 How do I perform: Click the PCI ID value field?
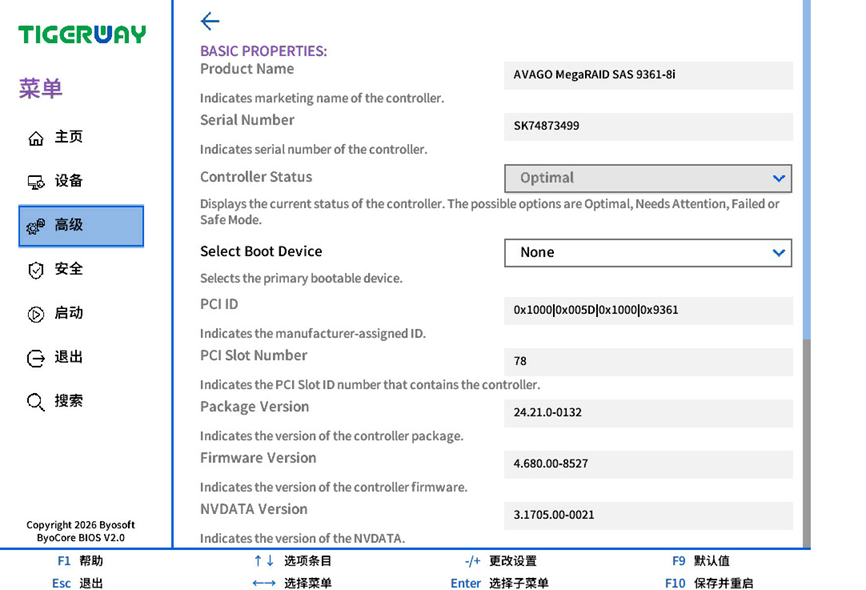(648, 310)
